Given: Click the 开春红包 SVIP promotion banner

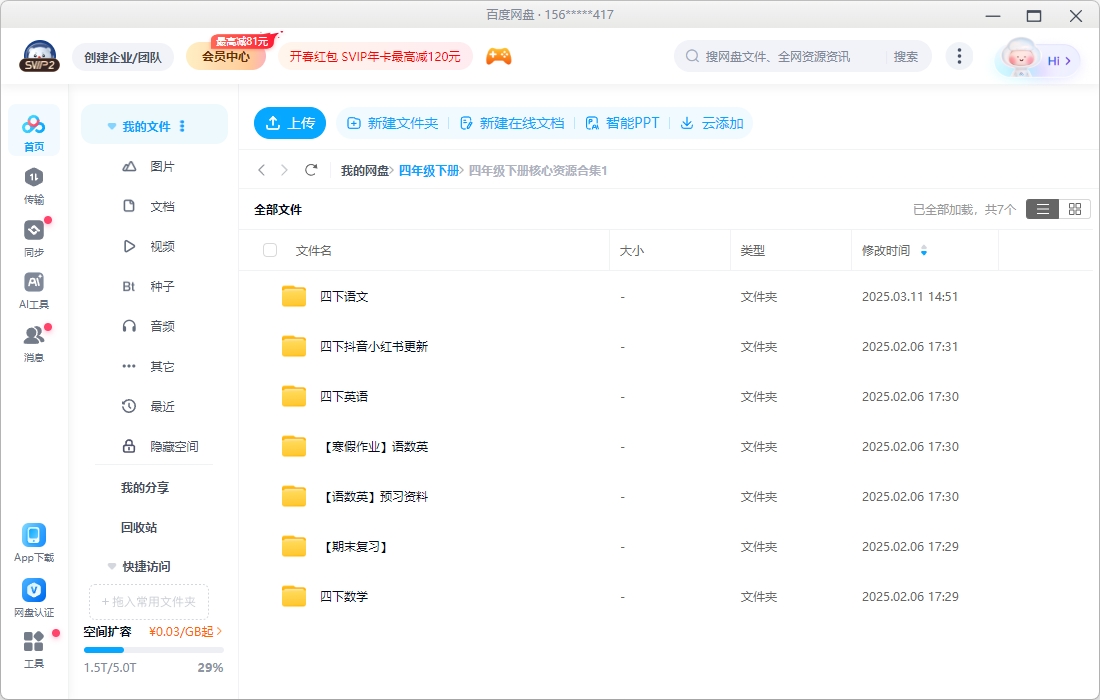Looking at the screenshot, I should pos(375,57).
